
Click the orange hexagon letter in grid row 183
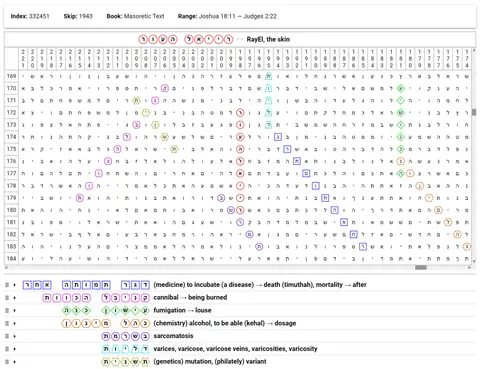467,247
